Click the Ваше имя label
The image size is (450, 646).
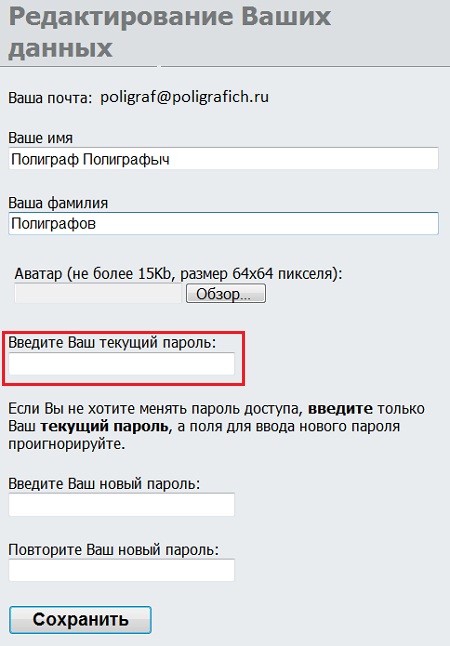(40, 138)
